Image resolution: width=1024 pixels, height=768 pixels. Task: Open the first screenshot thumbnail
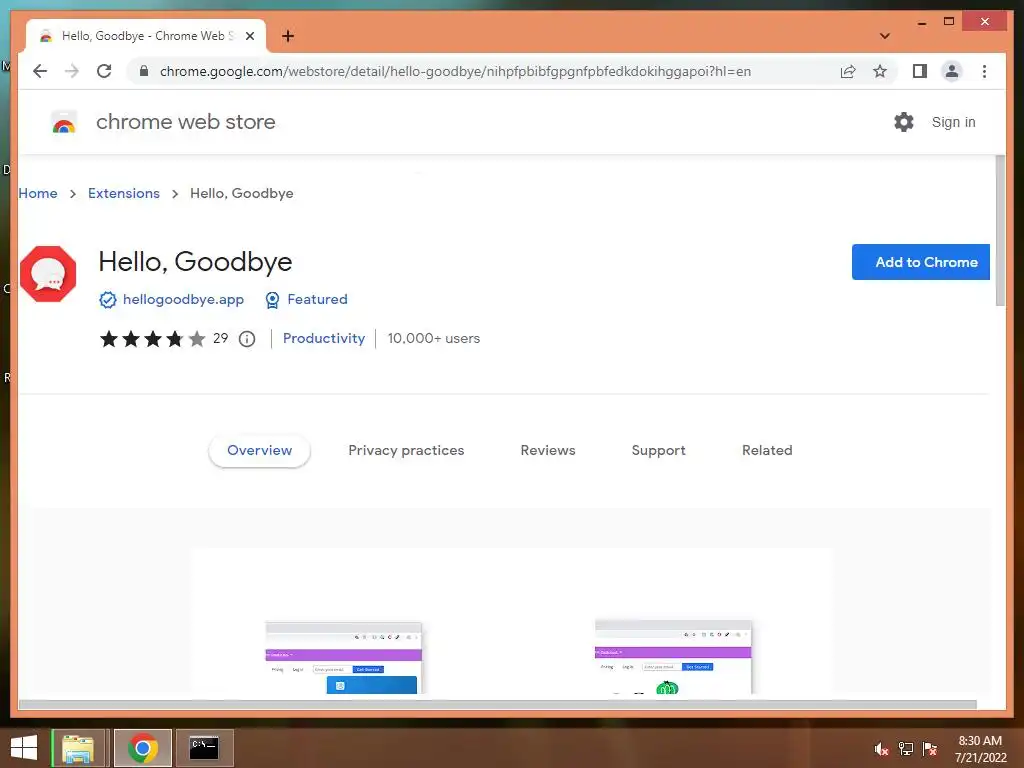(x=344, y=657)
